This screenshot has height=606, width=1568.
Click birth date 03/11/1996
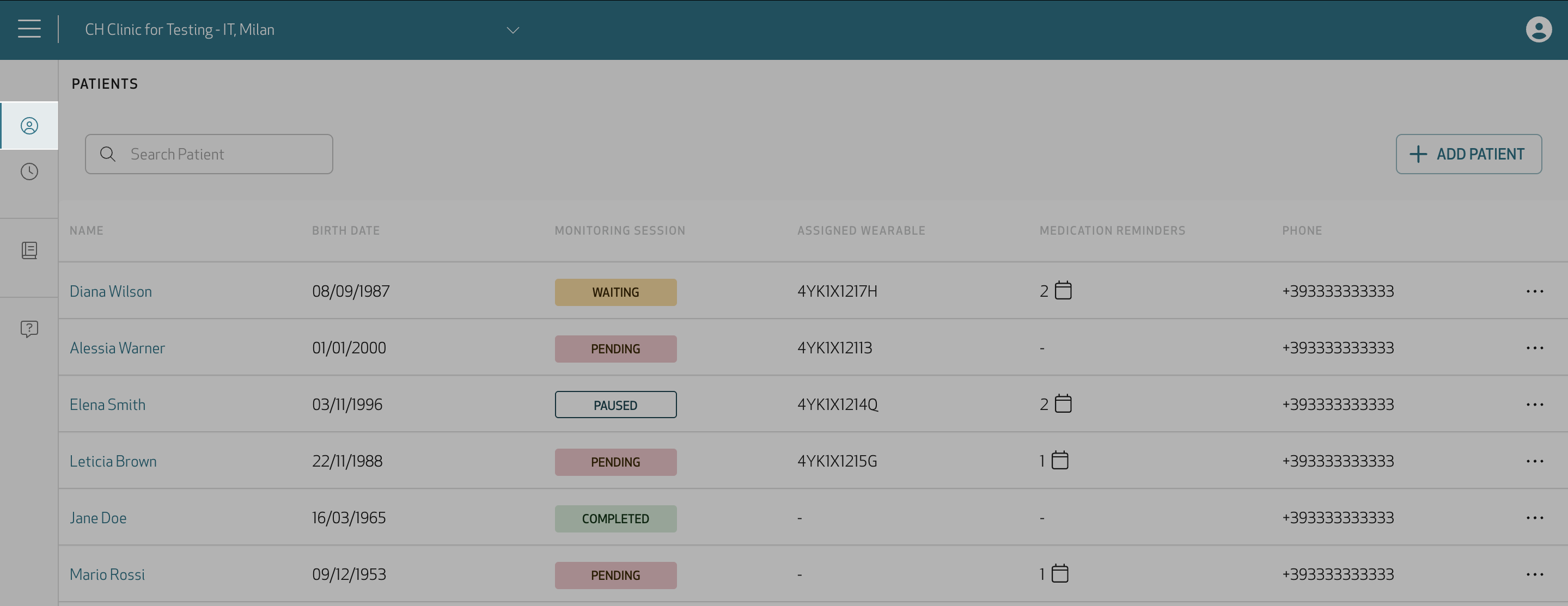point(347,405)
